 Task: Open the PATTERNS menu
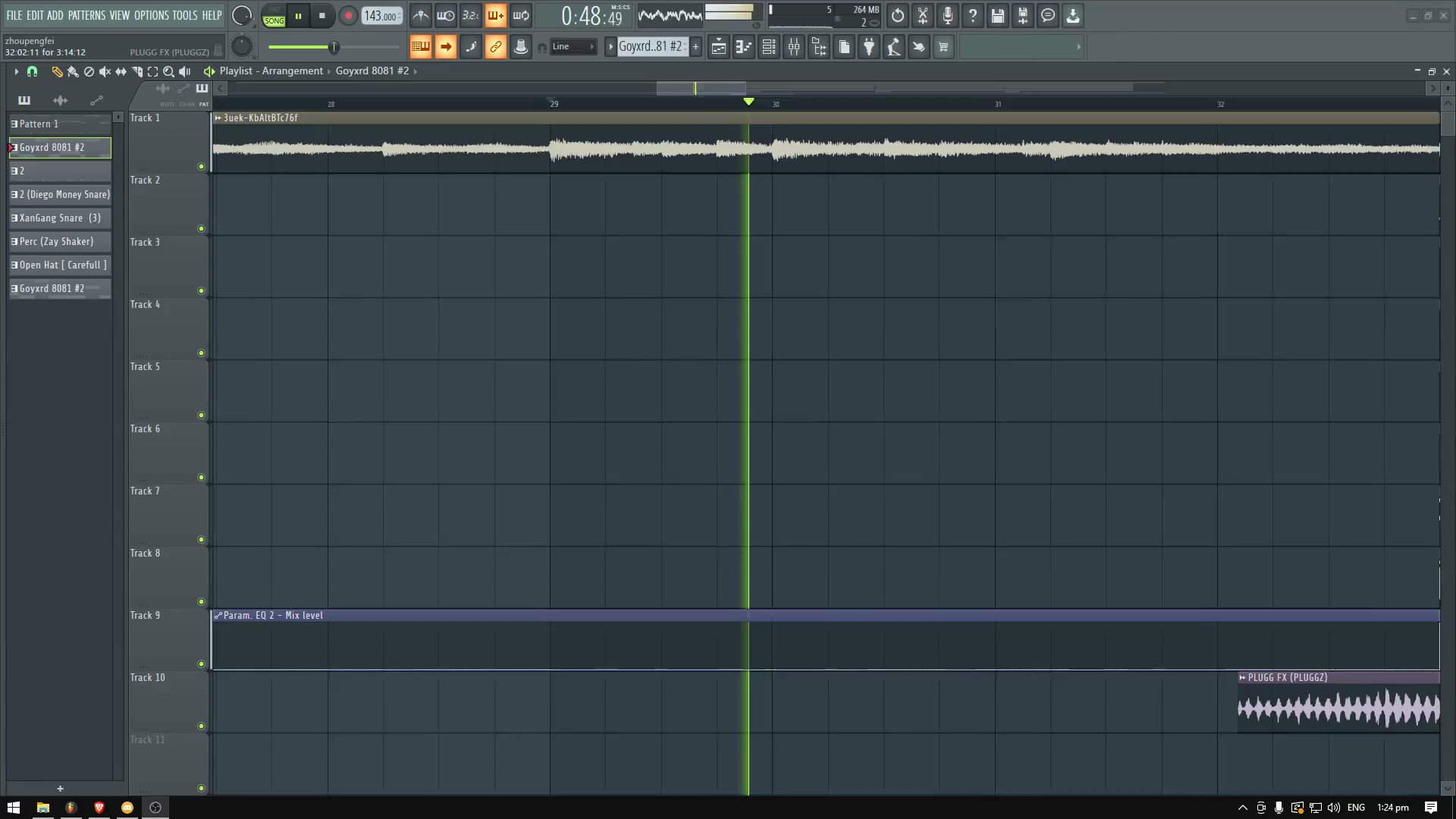click(x=86, y=15)
